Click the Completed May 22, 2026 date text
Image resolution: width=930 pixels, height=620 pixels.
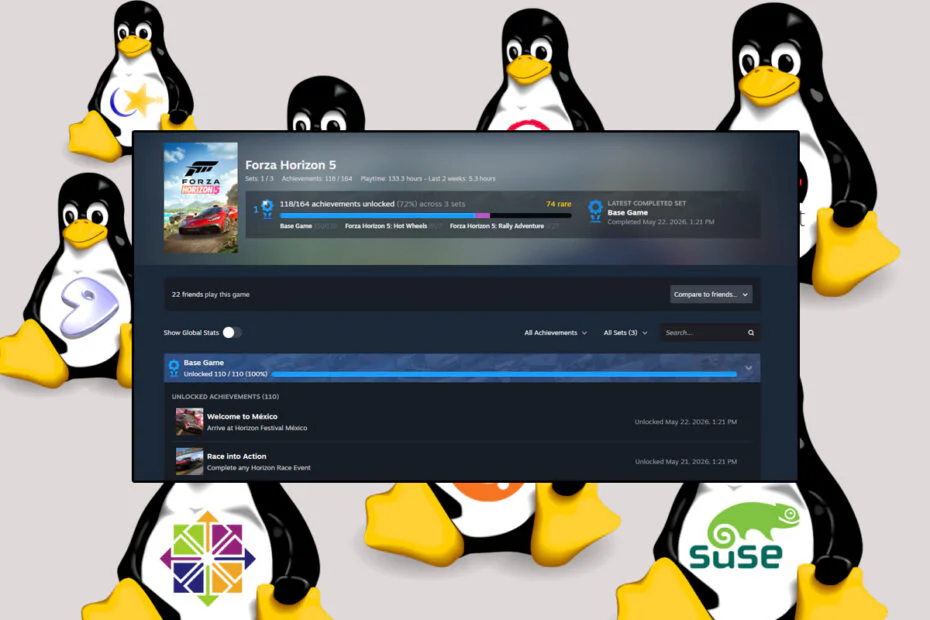point(661,222)
